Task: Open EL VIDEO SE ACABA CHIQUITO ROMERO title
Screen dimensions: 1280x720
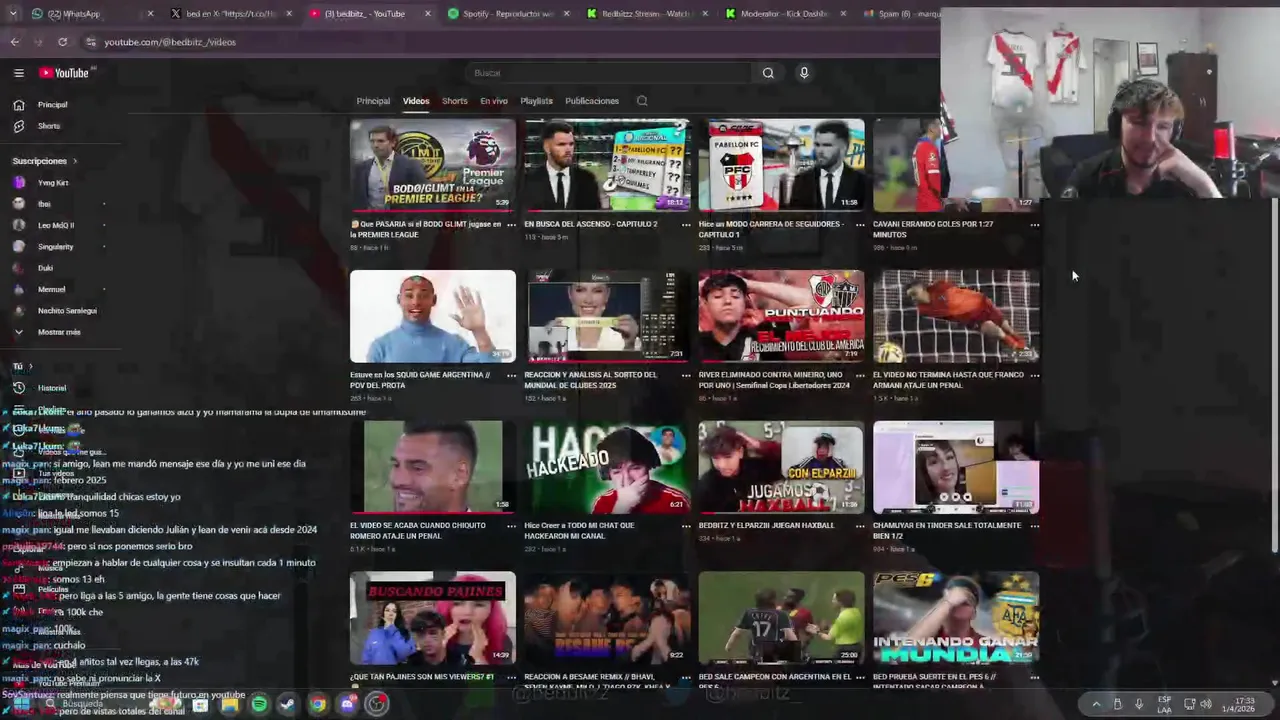Action: tap(418, 530)
